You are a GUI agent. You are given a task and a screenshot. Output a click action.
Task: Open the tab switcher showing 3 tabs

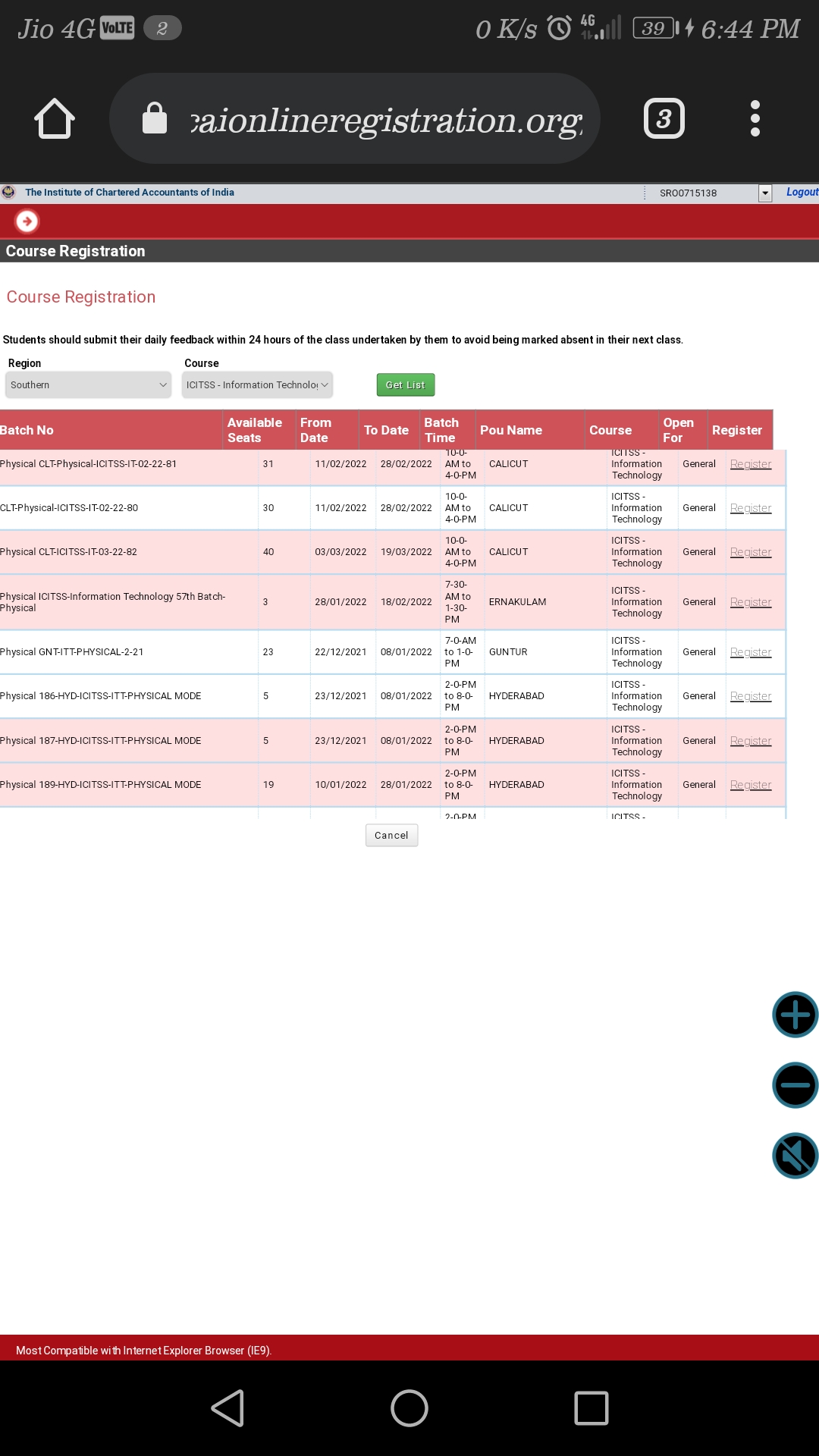664,119
